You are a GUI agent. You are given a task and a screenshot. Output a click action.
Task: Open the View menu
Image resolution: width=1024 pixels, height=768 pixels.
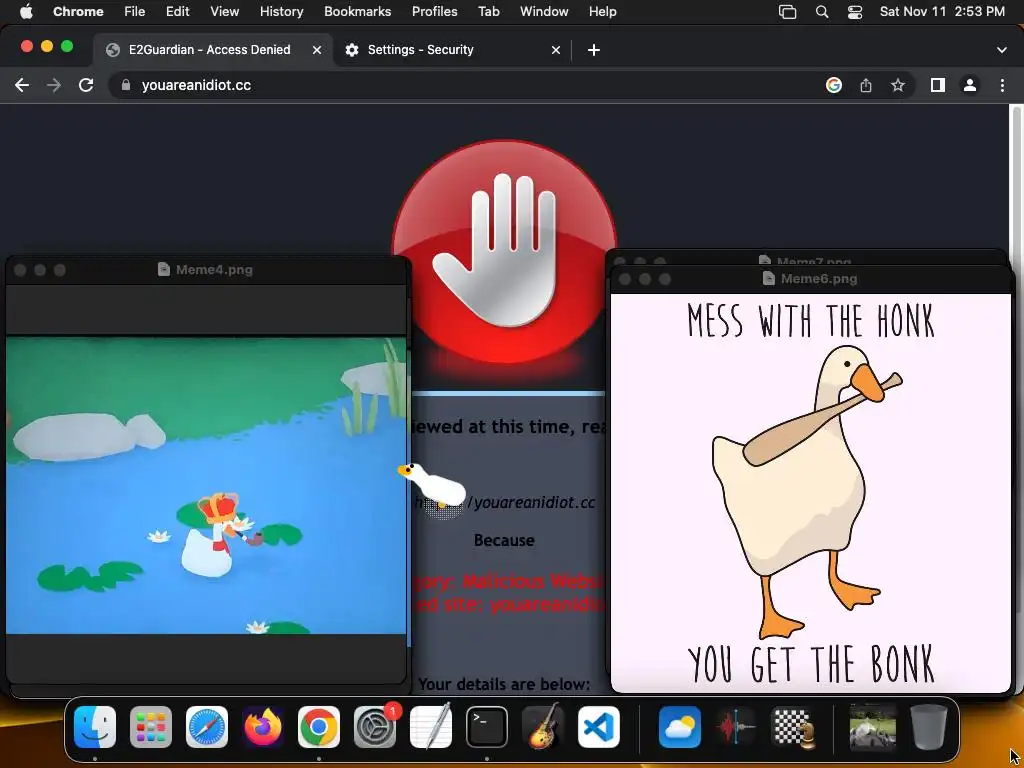(x=225, y=12)
